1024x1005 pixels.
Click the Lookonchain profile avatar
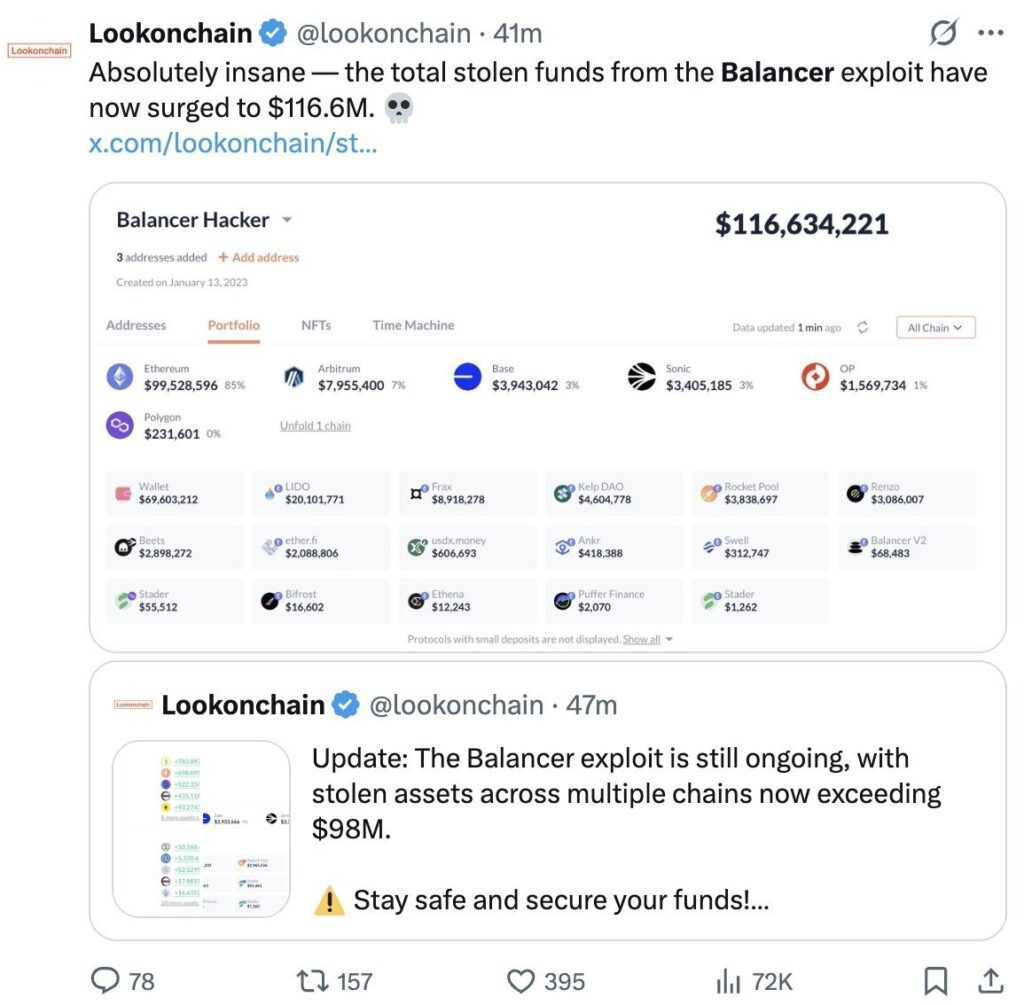pyautogui.click(x=39, y=49)
